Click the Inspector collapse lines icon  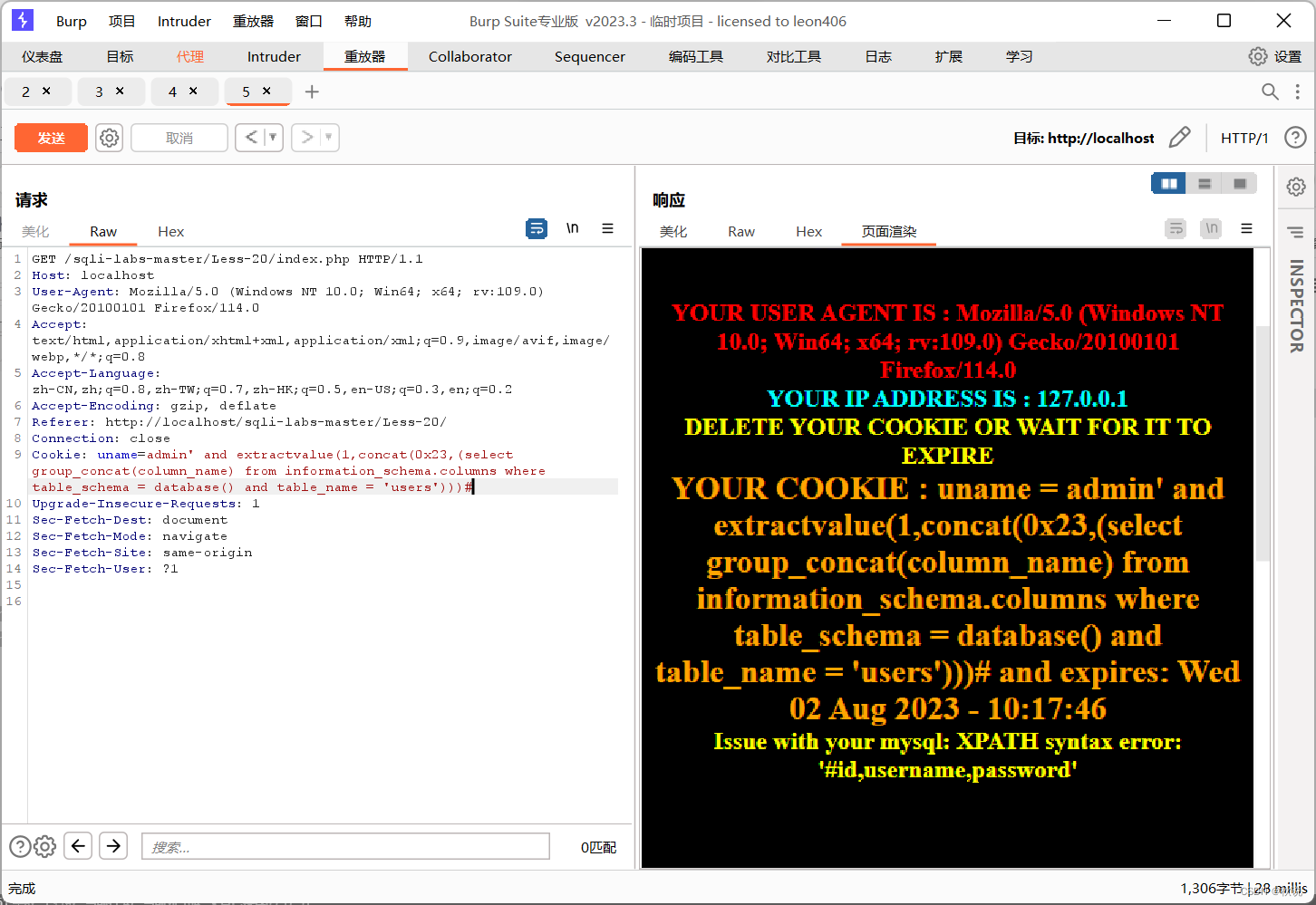click(x=1296, y=233)
